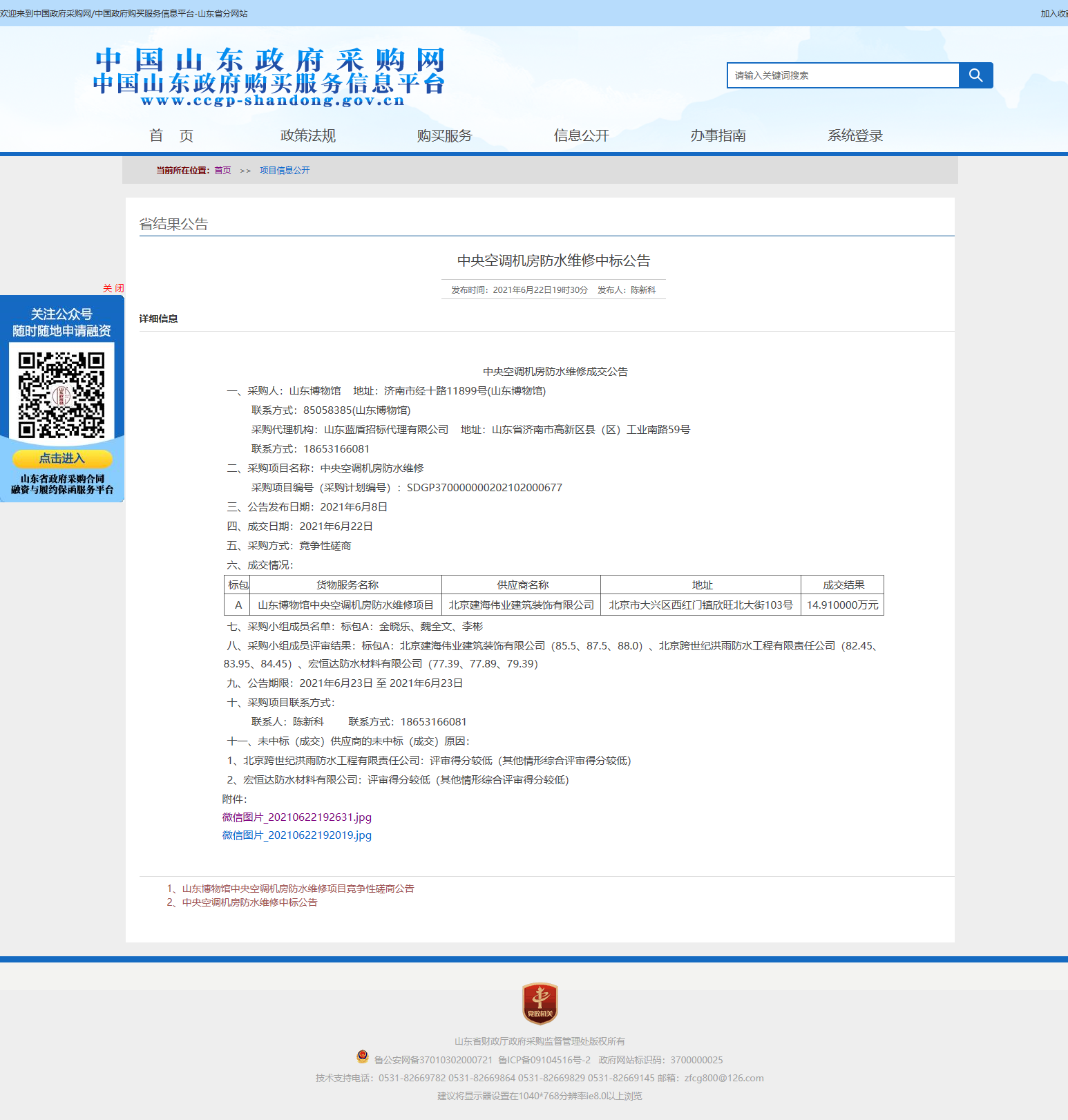Click the QR code image
This screenshot has width=1068, height=1120.
point(61,395)
